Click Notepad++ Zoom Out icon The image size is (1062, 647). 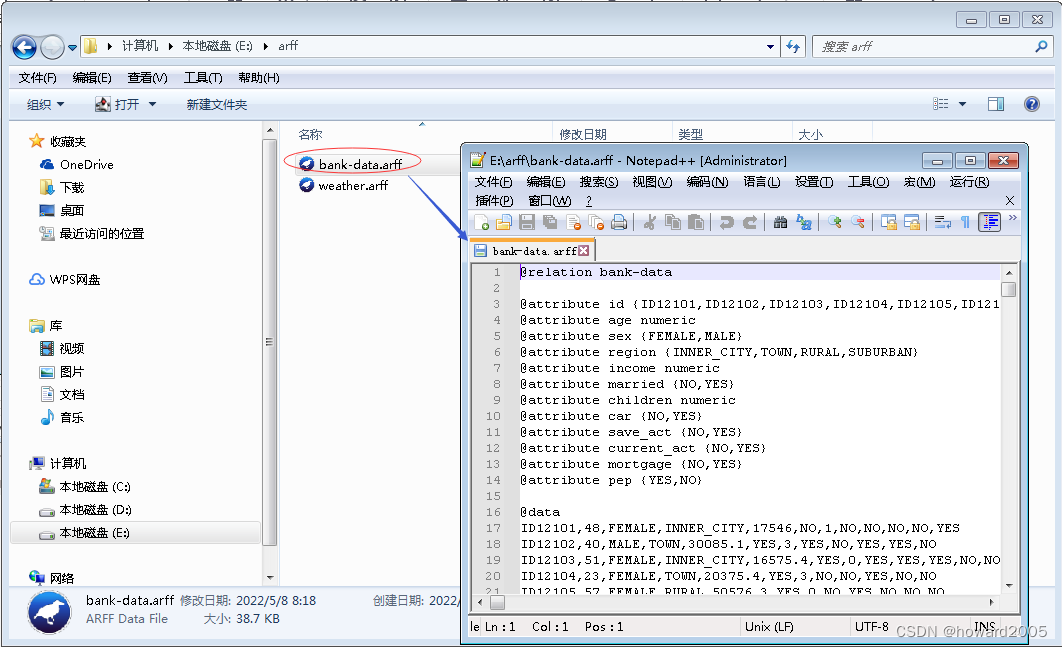coord(857,222)
